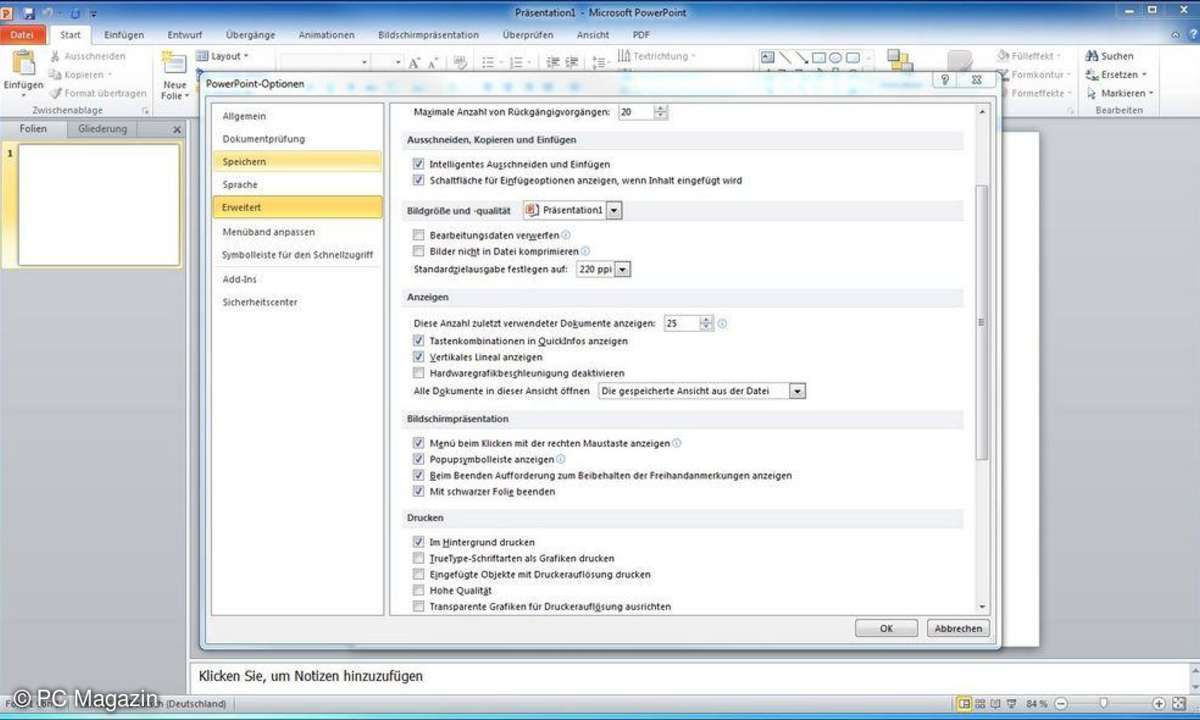Click the large Einfügen paste icon
This screenshot has width=1200, height=720.
pyautogui.click(x=23, y=62)
